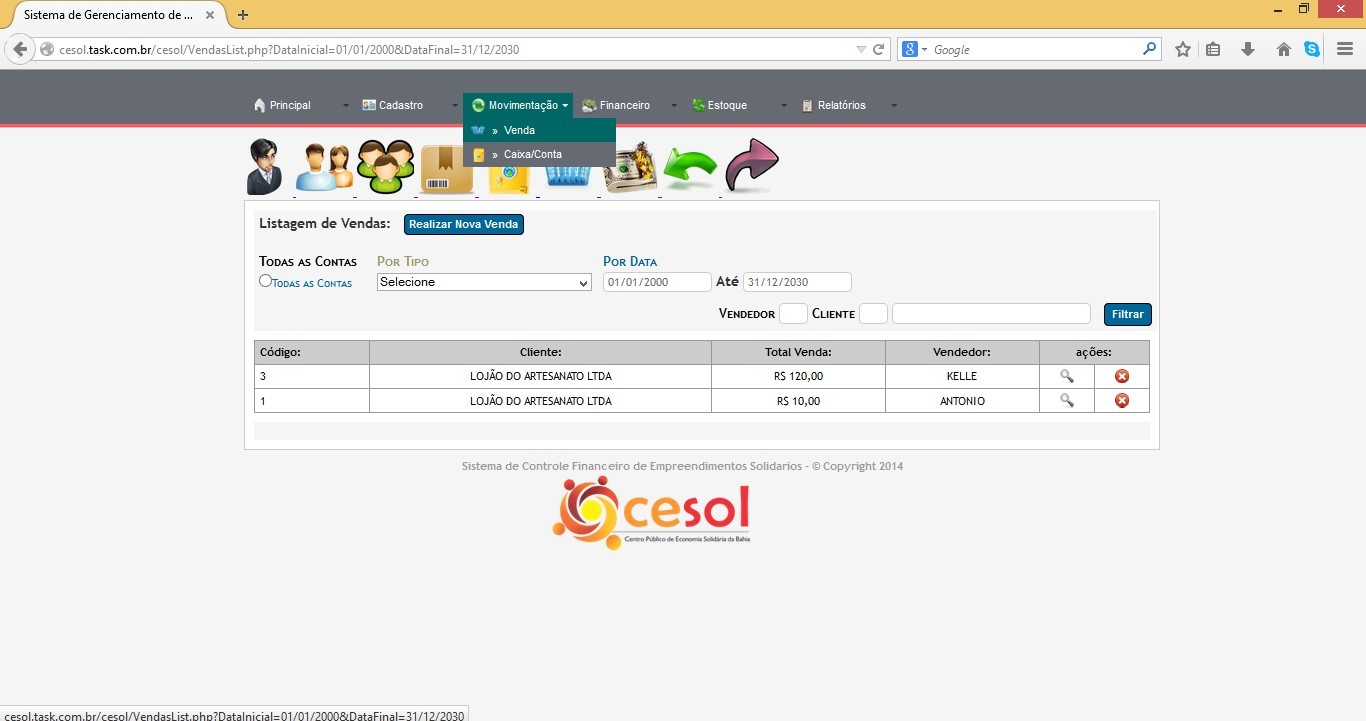Choose Venda from the Movimentação submenu
This screenshot has height=721, width=1366.
[519, 131]
